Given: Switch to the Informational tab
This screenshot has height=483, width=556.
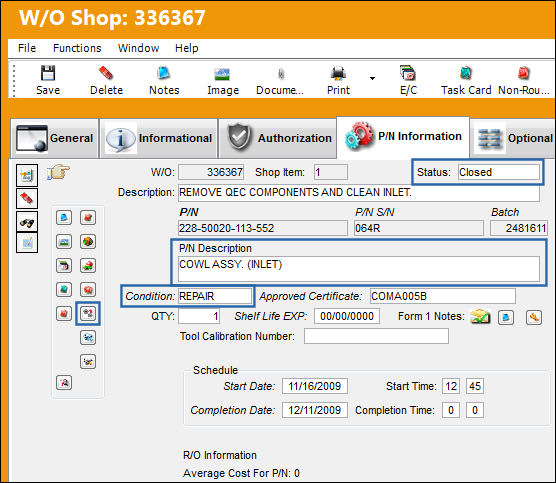Looking at the screenshot, I should point(159,138).
